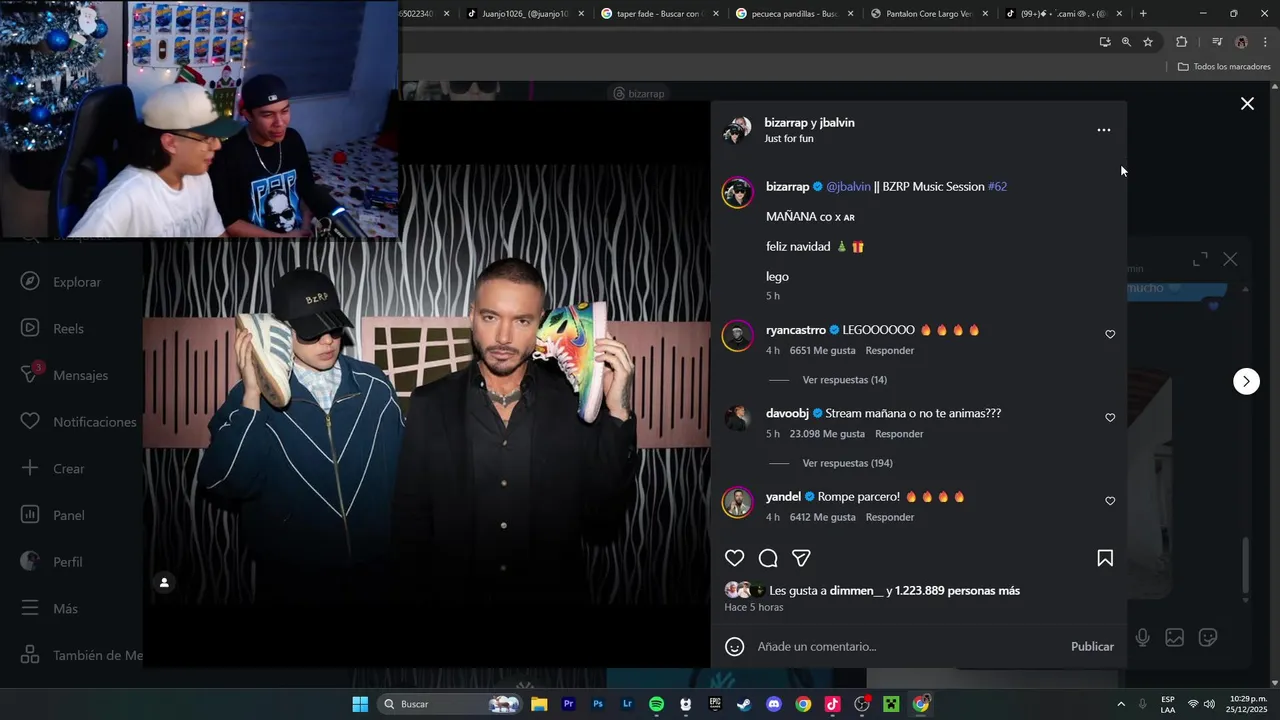Show davoobj's 23.098 likes
This screenshot has width=1280, height=720.
coord(827,434)
